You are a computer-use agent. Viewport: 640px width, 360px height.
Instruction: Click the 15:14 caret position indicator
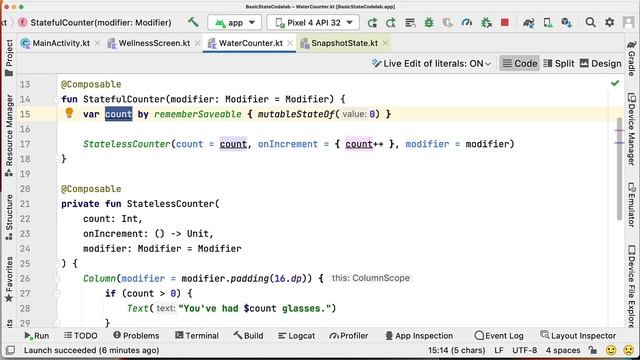click(x=456, y=350)
